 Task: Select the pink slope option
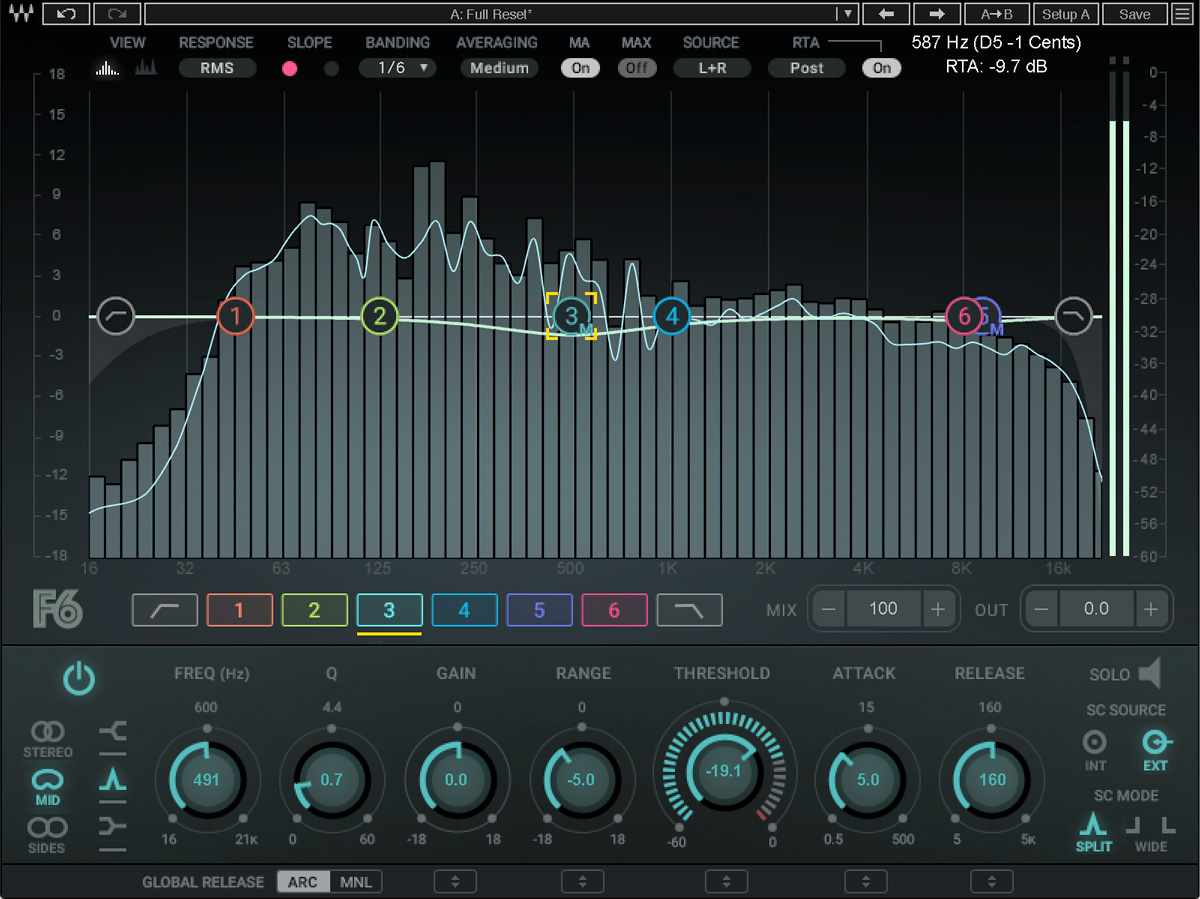point(290,69)
